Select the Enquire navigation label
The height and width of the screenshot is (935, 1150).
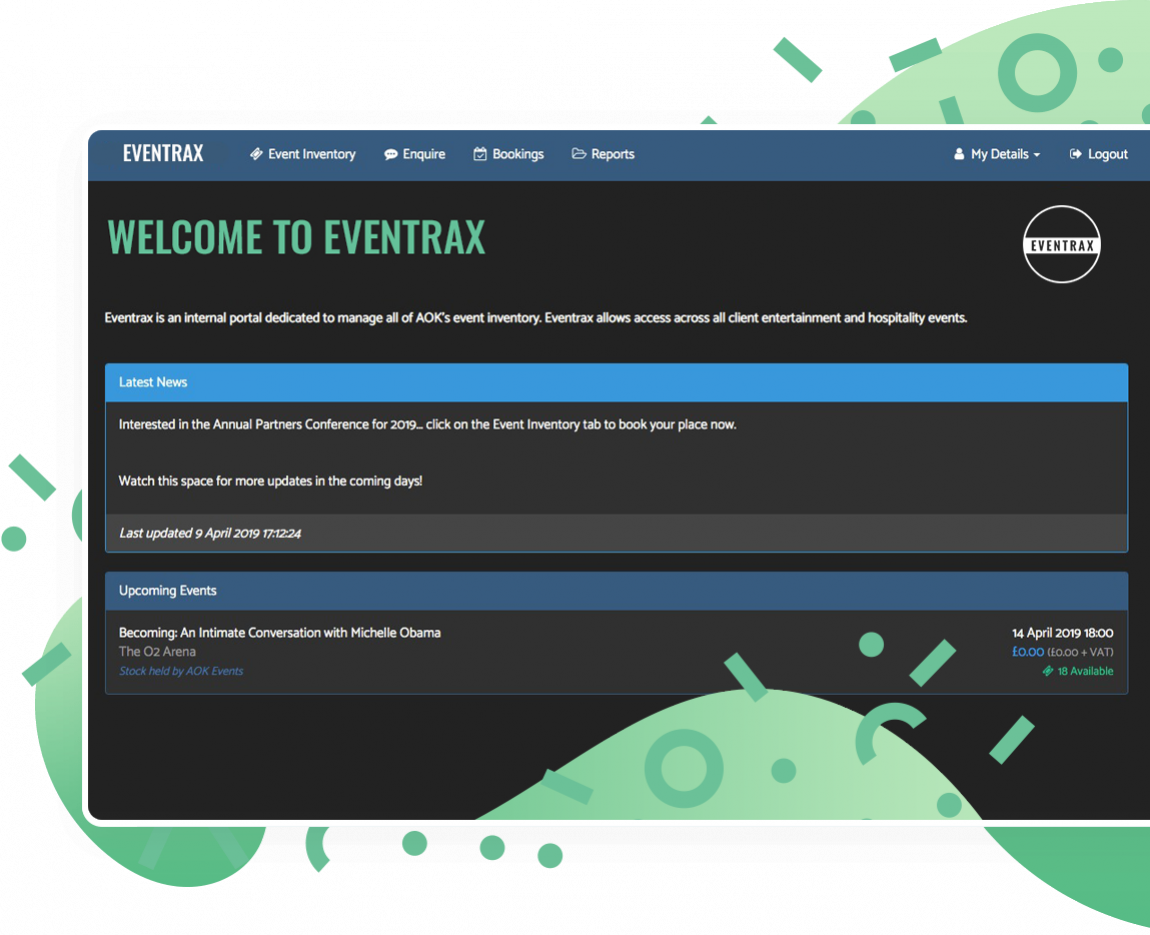(x=424, y=154)
